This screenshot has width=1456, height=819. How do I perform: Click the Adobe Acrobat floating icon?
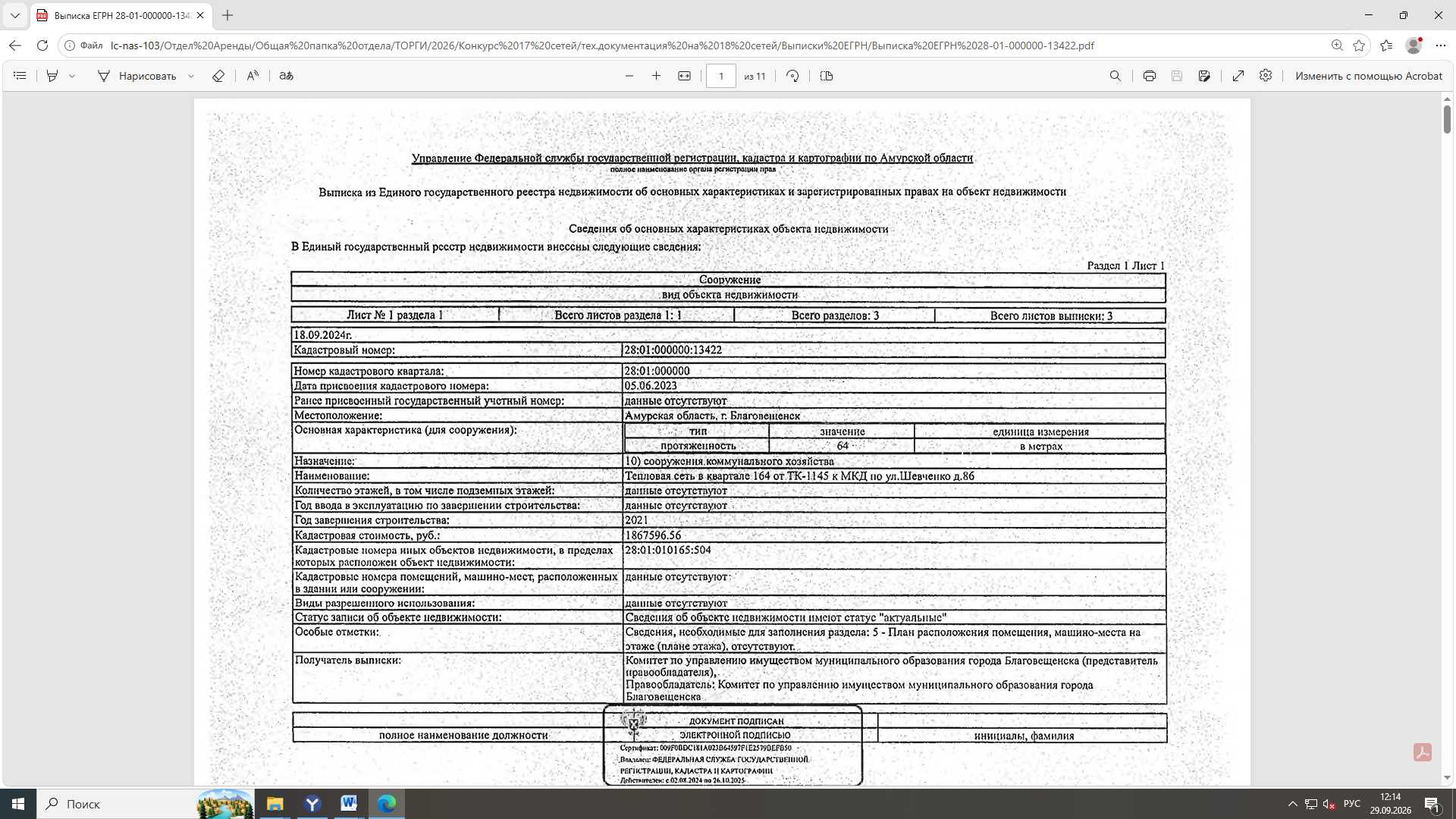1423,752
